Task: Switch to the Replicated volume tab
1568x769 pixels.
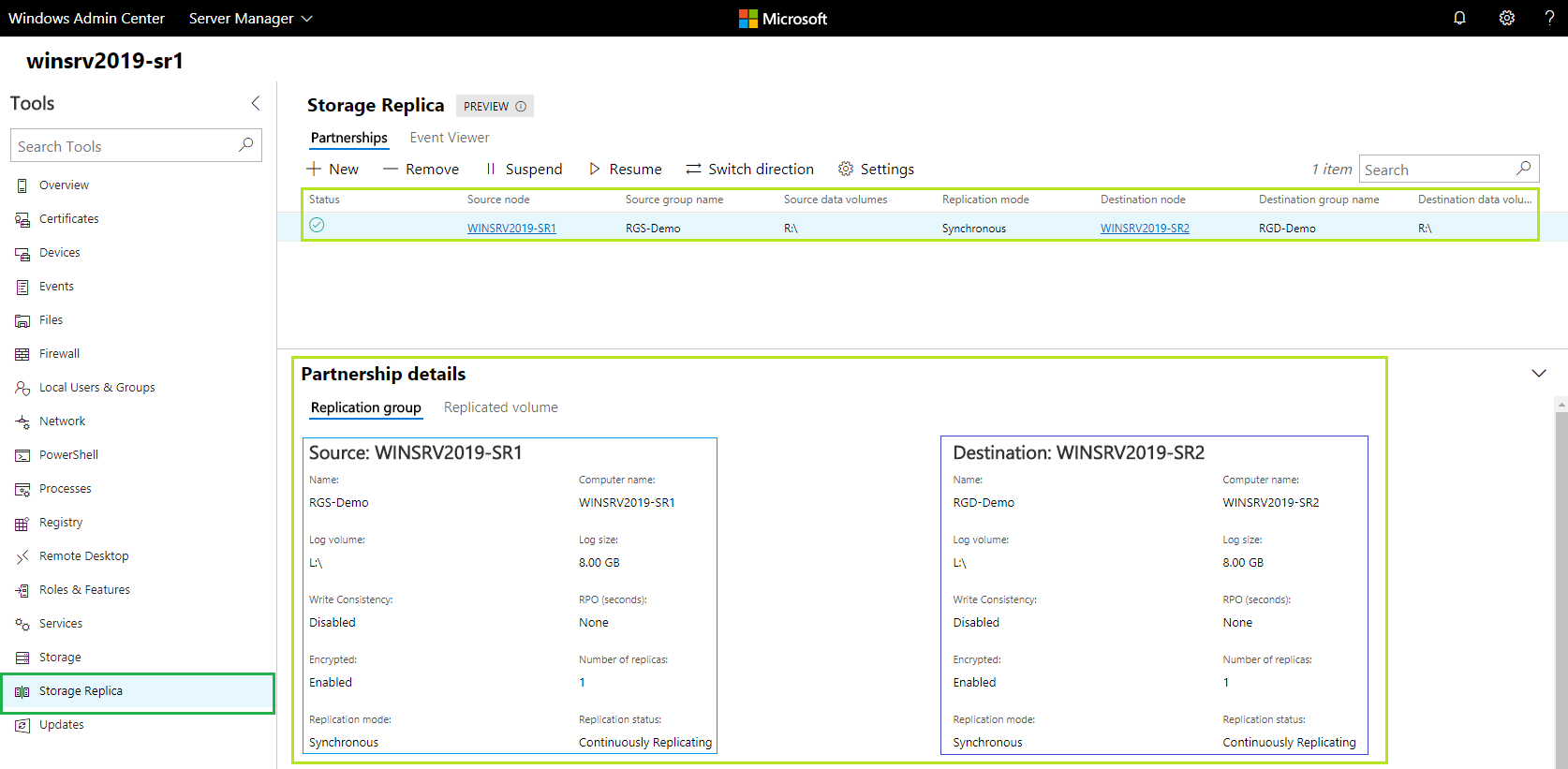Action: coord(501,407)
